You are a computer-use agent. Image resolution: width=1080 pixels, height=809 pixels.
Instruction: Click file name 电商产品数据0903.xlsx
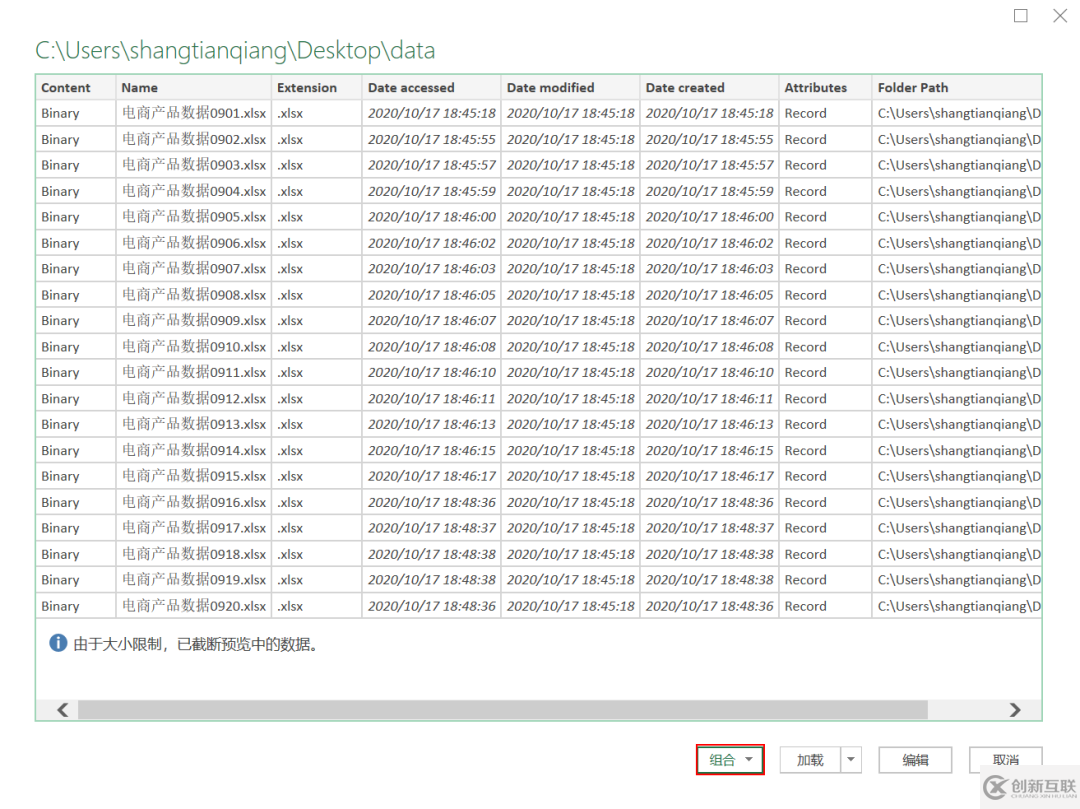coord(194,165)
